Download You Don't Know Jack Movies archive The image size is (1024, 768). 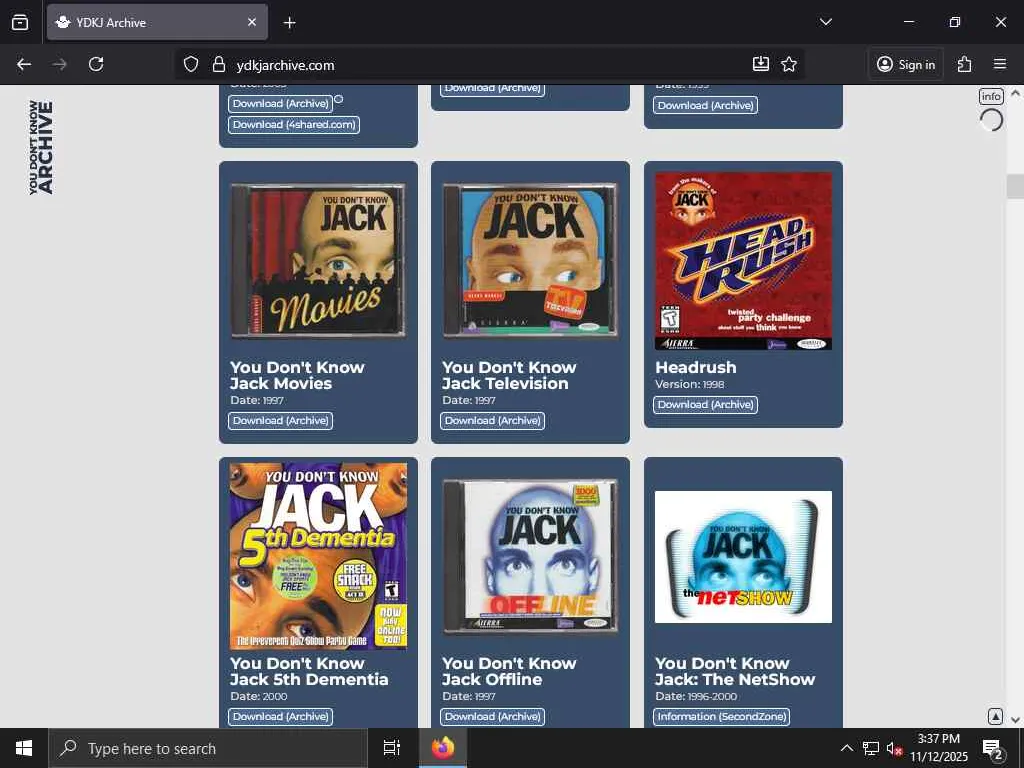(281, 421)
